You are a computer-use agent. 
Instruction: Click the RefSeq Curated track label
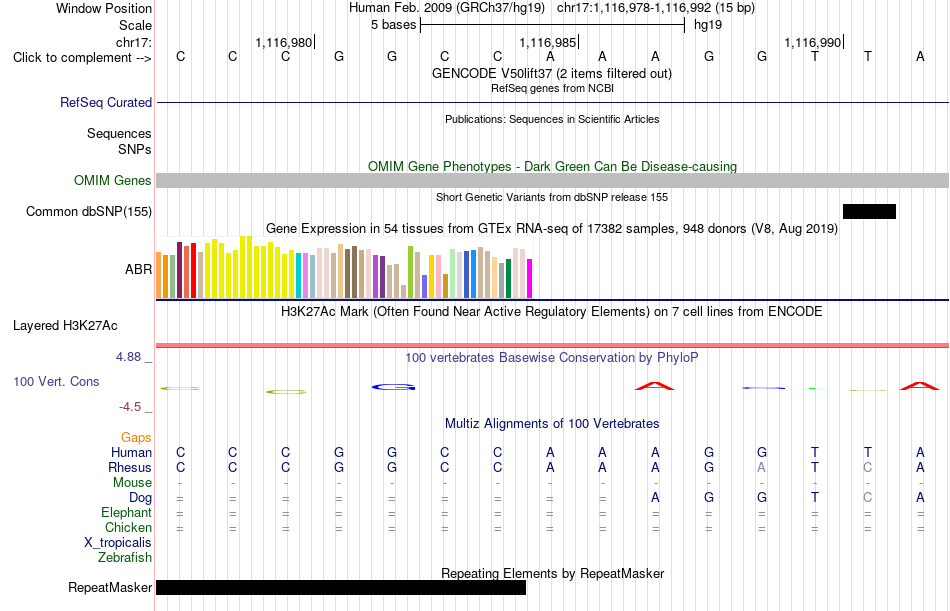pyautogui.click(x=105, y=102)
